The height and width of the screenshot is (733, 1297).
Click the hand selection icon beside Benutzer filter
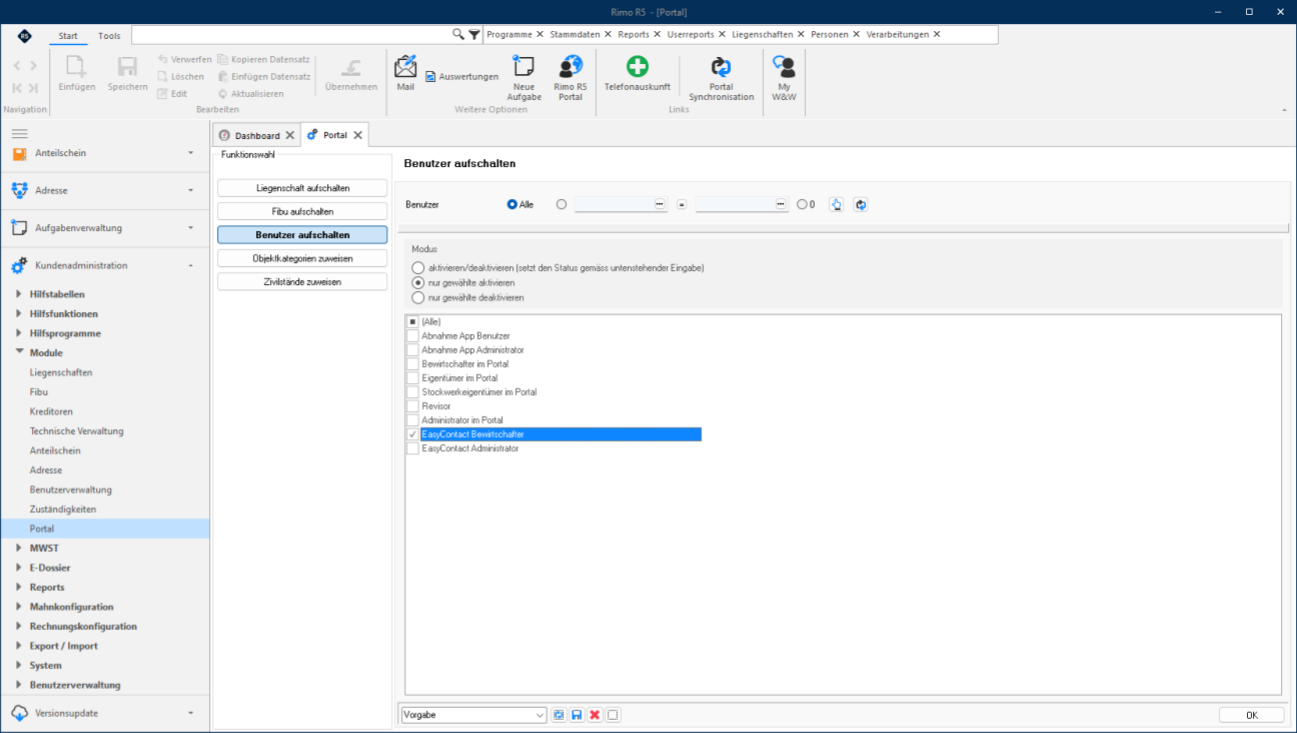pos(836,205)
